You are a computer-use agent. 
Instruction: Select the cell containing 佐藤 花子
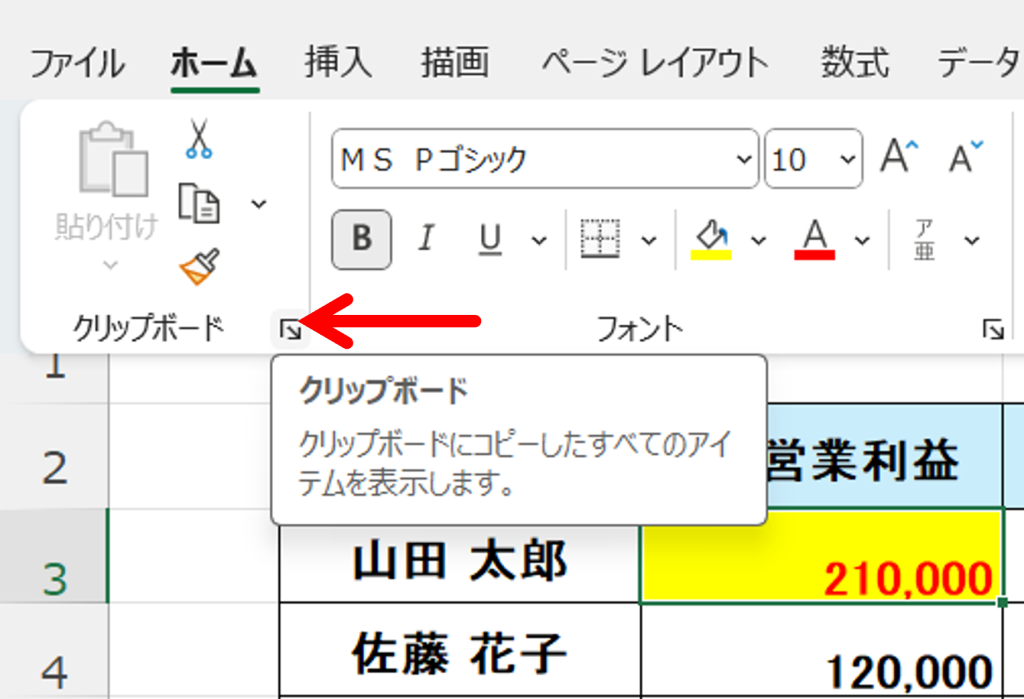[x=459, y=654]
